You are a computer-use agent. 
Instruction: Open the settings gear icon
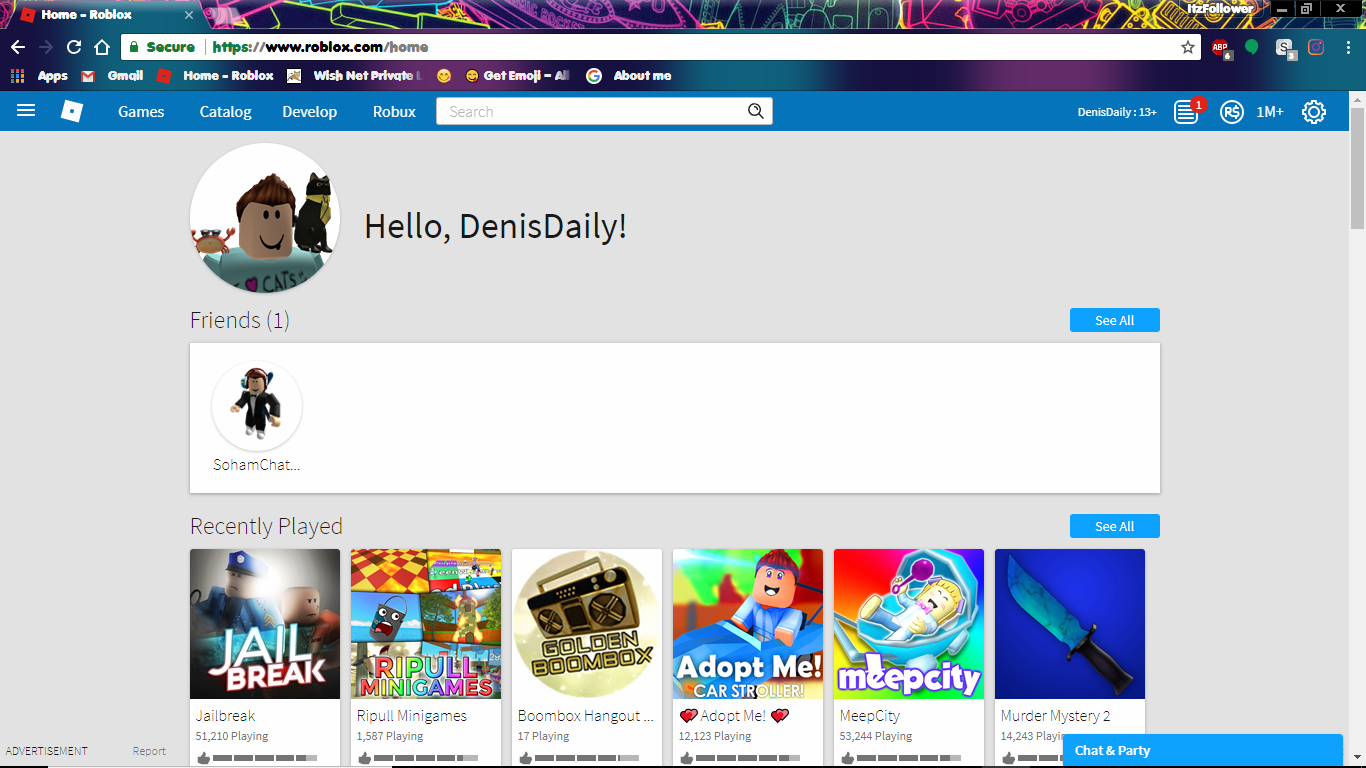(1314, 112)
